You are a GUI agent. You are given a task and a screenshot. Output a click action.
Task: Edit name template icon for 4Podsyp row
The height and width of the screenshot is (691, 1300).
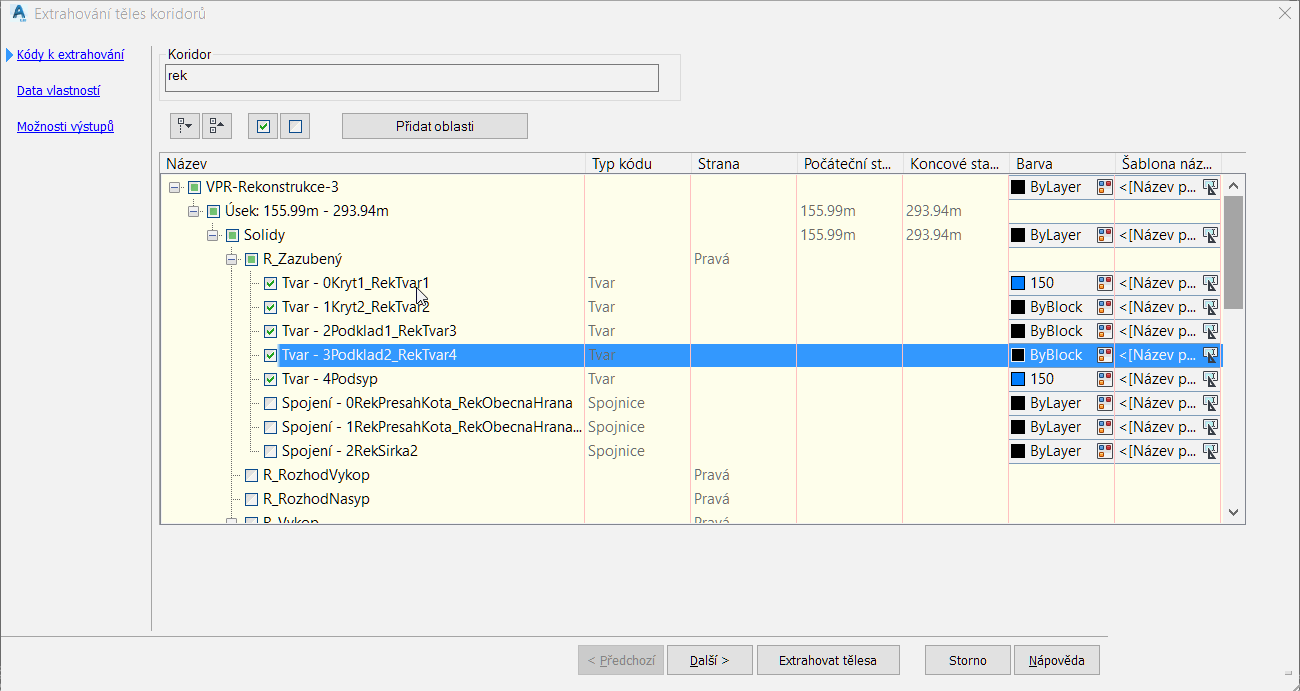pyautogui.click(x=1210, y=379)
